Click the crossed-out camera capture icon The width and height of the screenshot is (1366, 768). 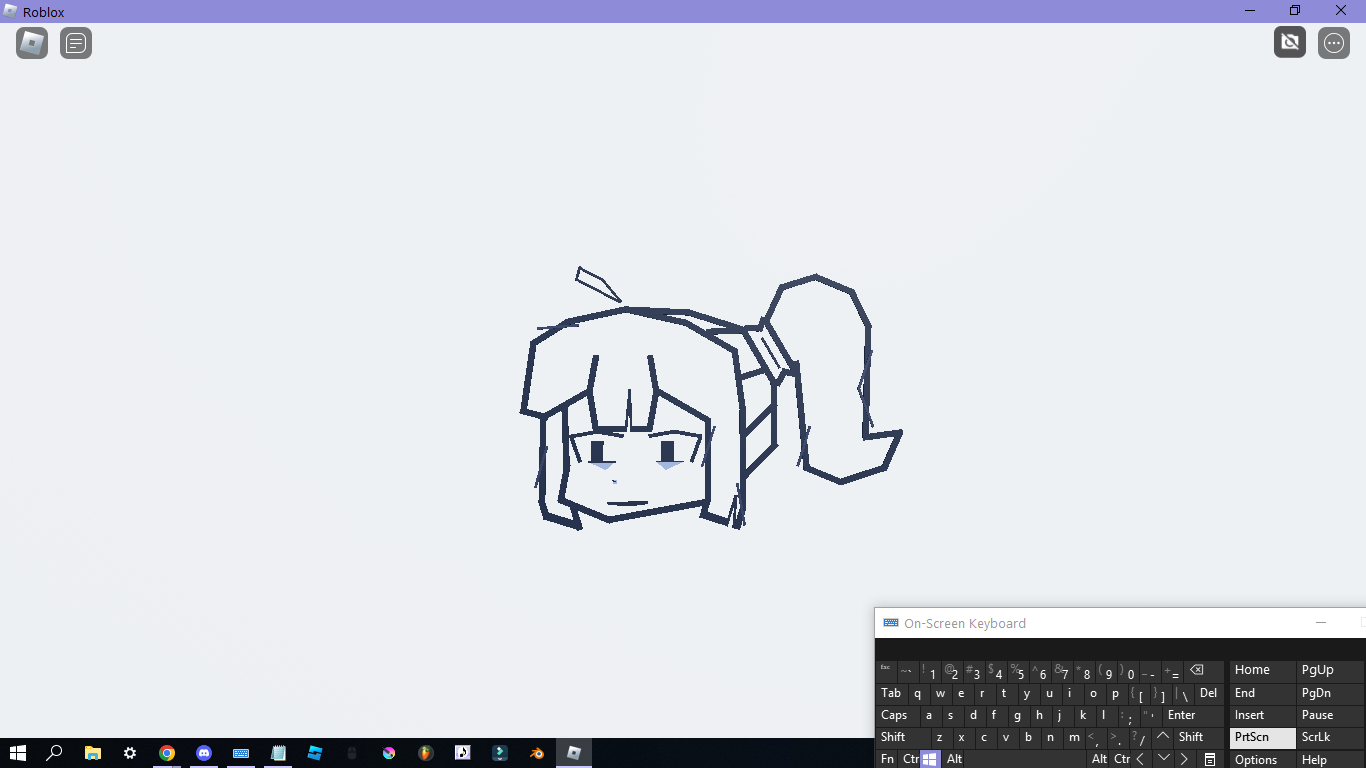(1290, 42)
